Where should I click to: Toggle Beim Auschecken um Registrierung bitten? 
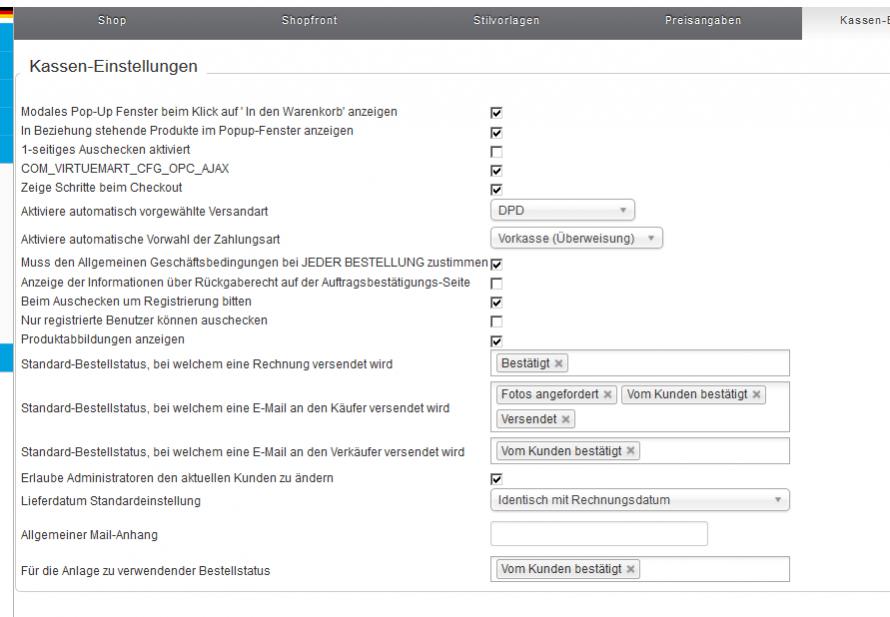pos(496,302)
